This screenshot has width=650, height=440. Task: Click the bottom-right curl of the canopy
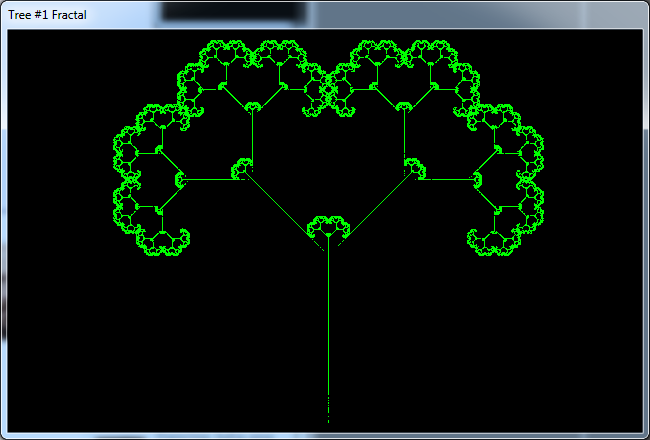pyautogui.click(x=478, y=240)
